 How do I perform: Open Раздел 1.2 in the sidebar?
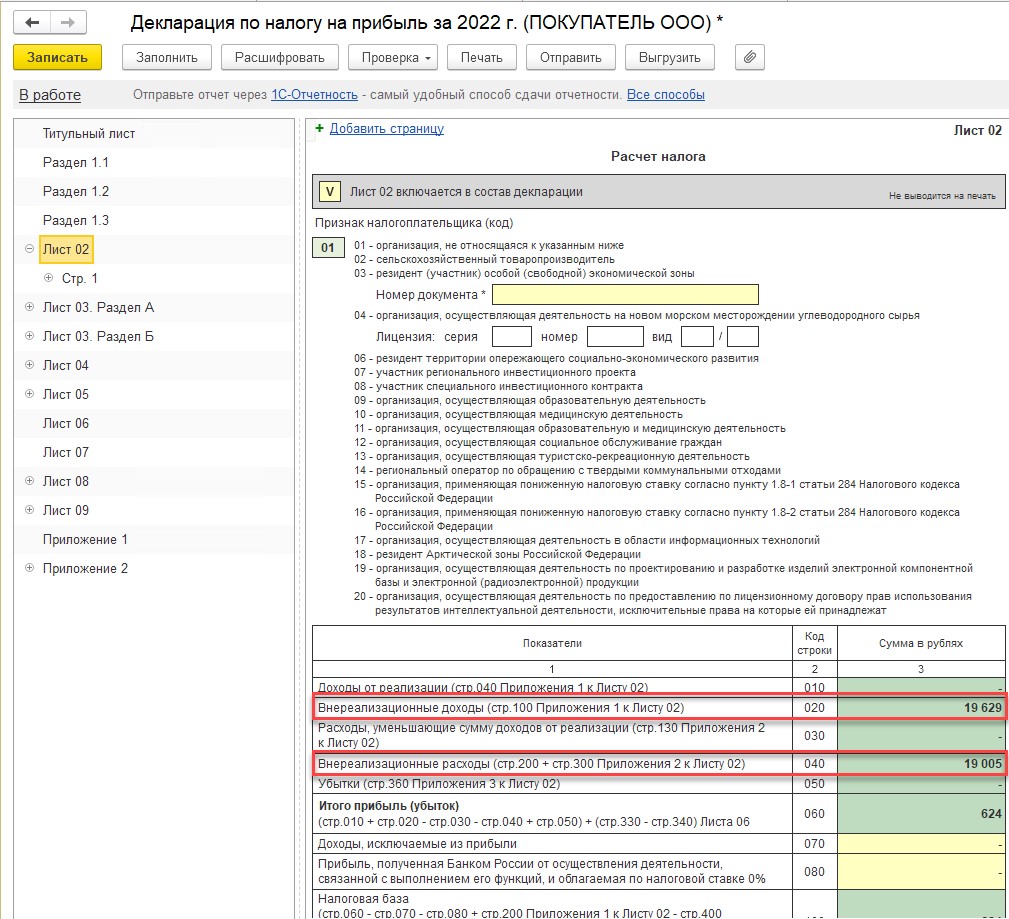tap(76, 192)
